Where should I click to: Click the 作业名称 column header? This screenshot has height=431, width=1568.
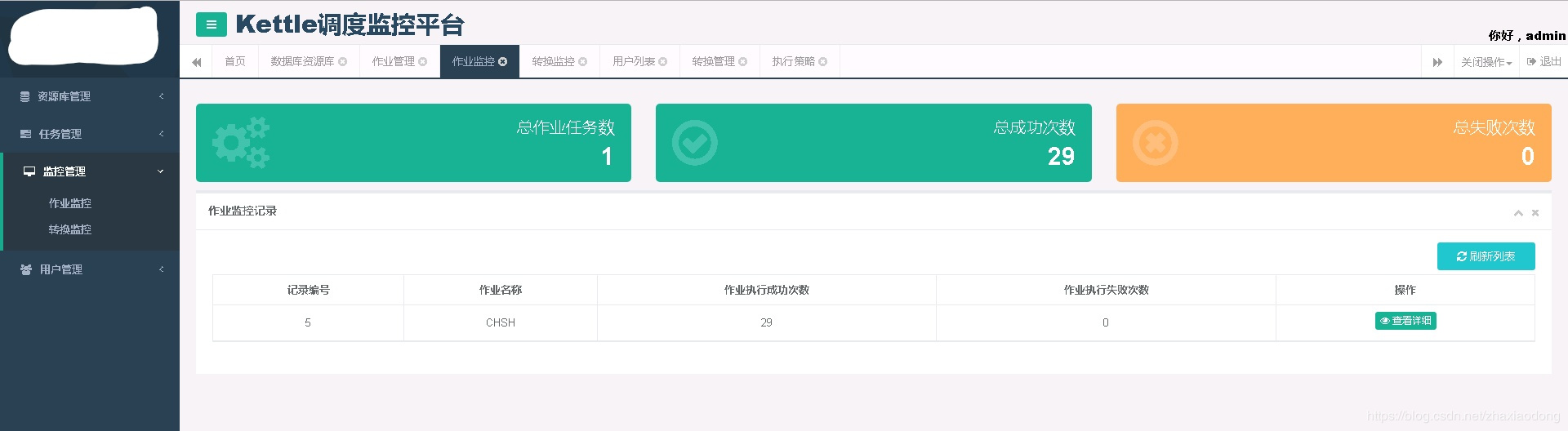click(x=501, y=290)
